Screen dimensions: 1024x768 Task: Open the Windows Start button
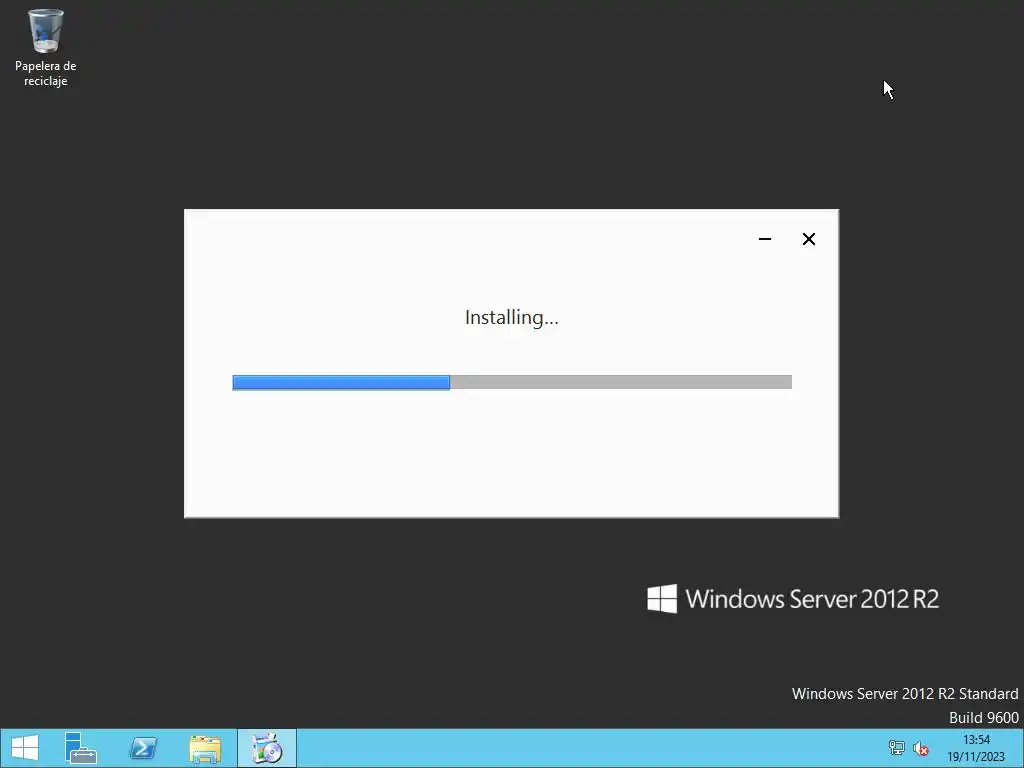point(25,748)
